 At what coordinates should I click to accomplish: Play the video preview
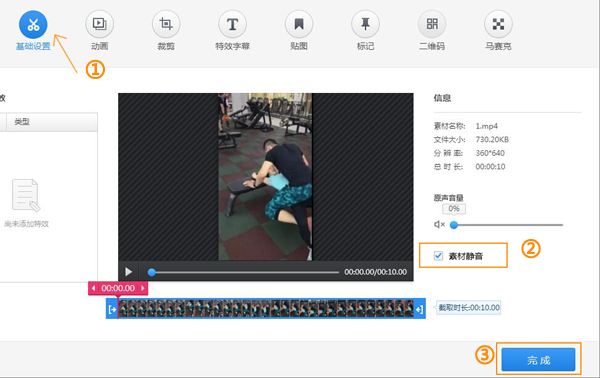pos(129,272)
